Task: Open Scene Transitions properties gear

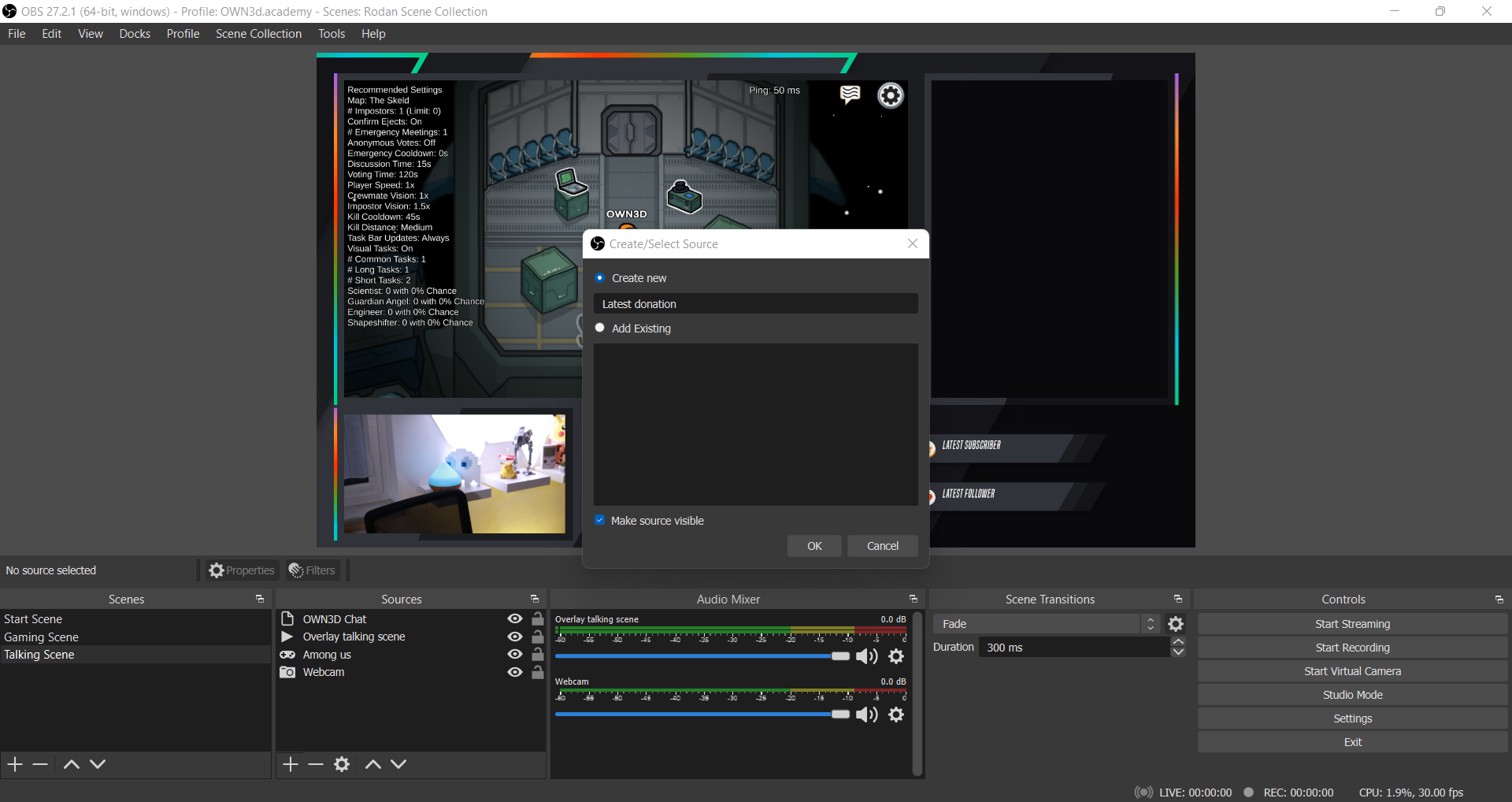Action: (x=1176, y=624)
